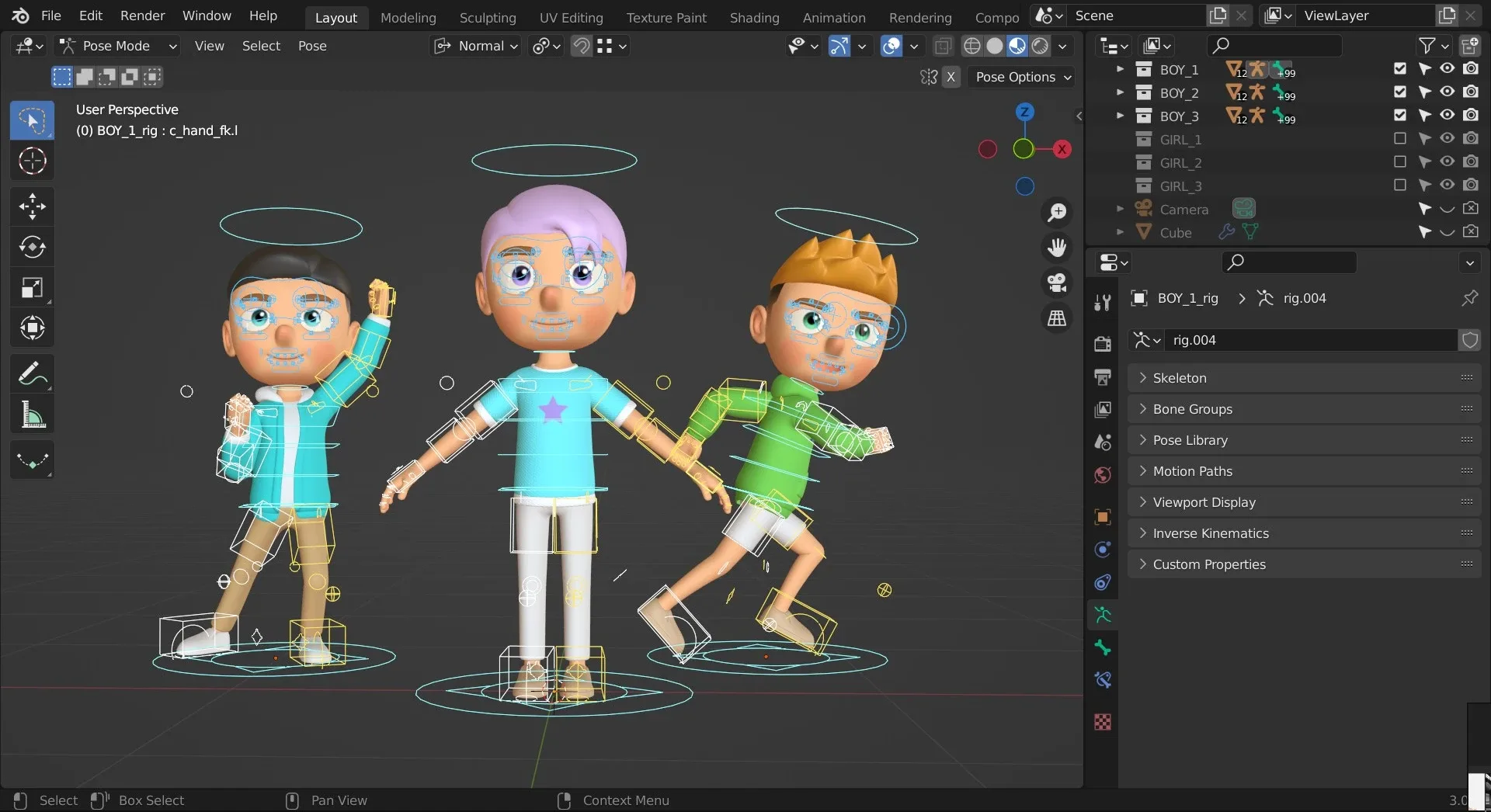
Task: Open the View Layer properties tab
Action: click(x=1102, y=409)
